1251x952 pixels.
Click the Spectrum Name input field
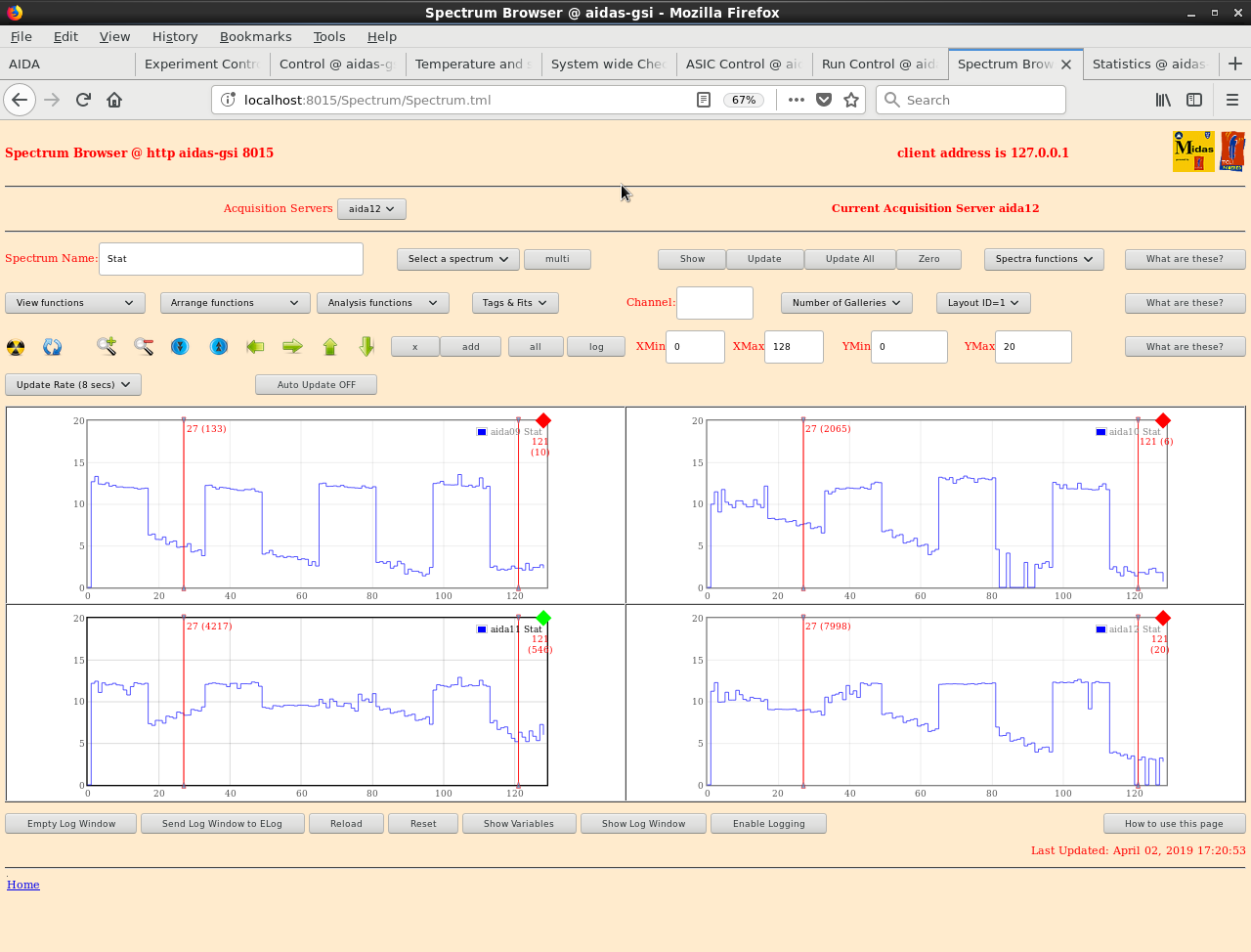pos(231,259)
